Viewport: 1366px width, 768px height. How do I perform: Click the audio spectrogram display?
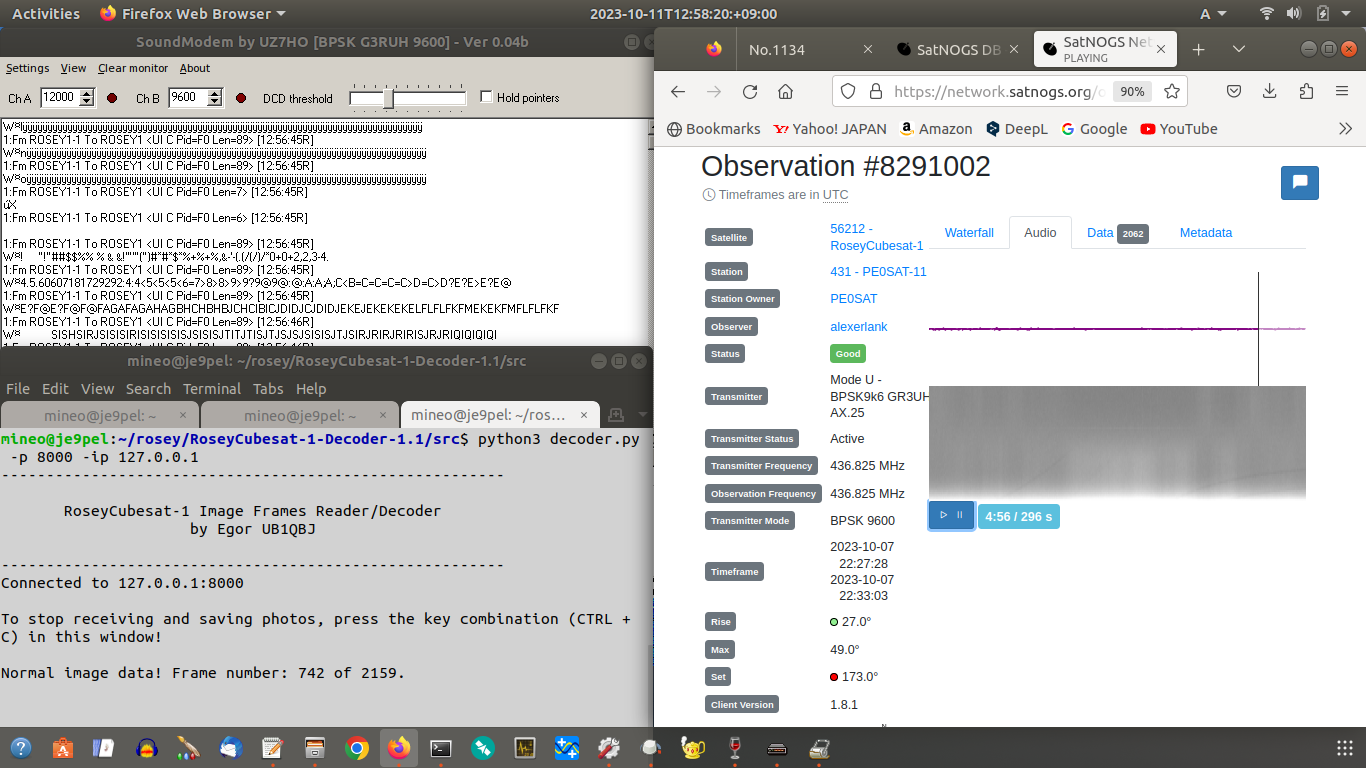(1117, 442)
